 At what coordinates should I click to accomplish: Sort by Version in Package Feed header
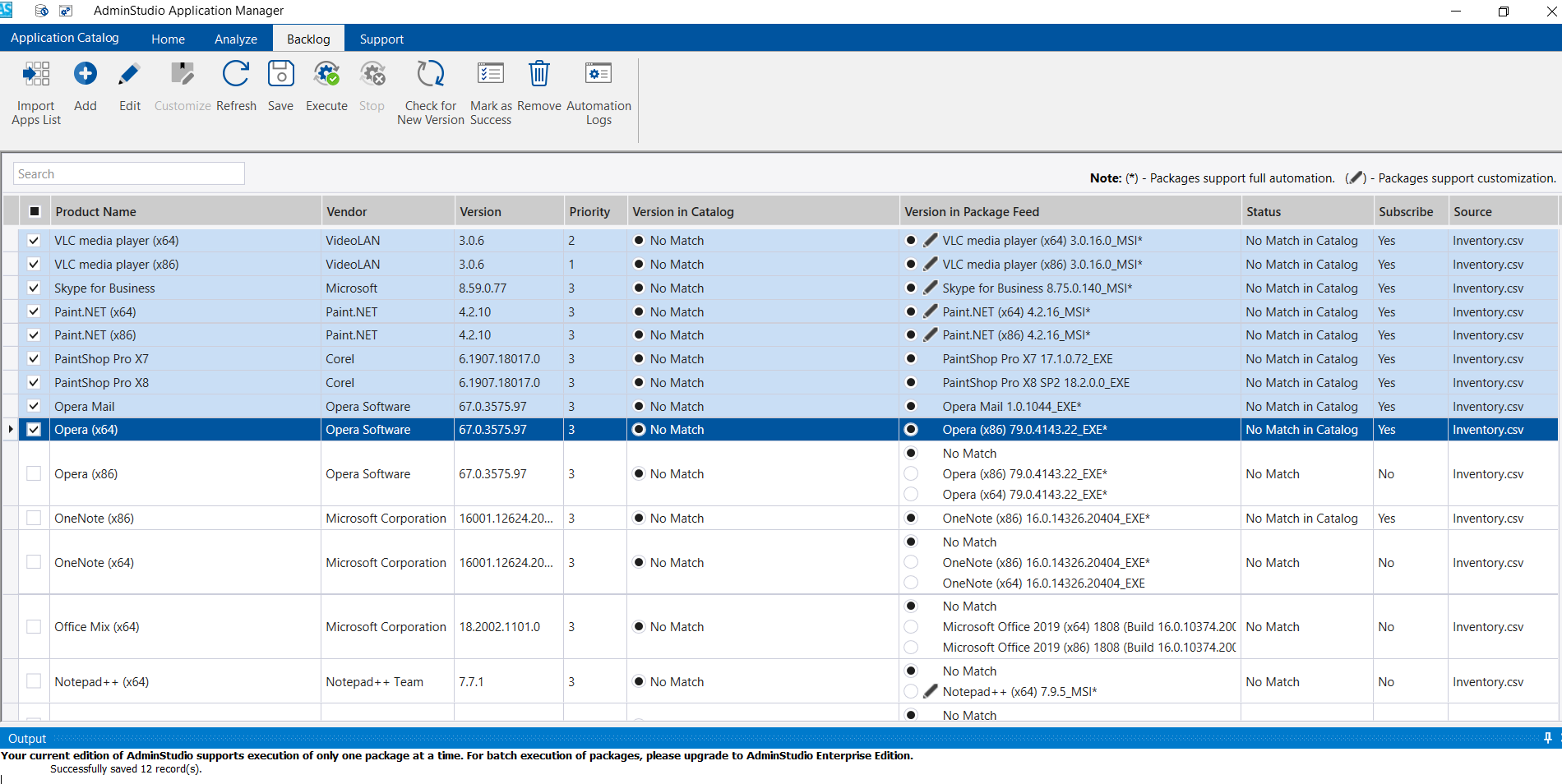coord(1070,211)
